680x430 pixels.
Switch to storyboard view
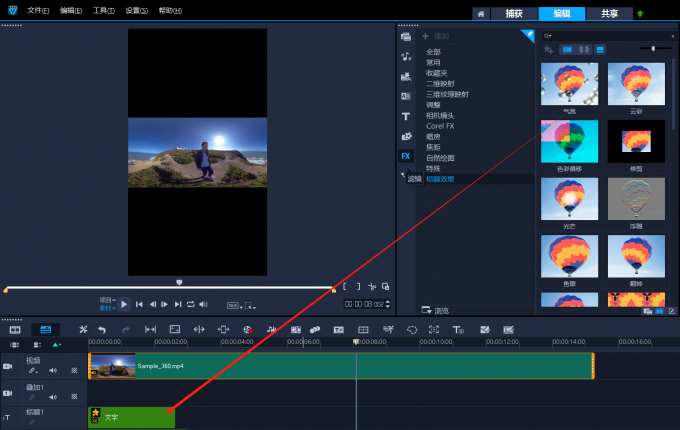(15, 329)
